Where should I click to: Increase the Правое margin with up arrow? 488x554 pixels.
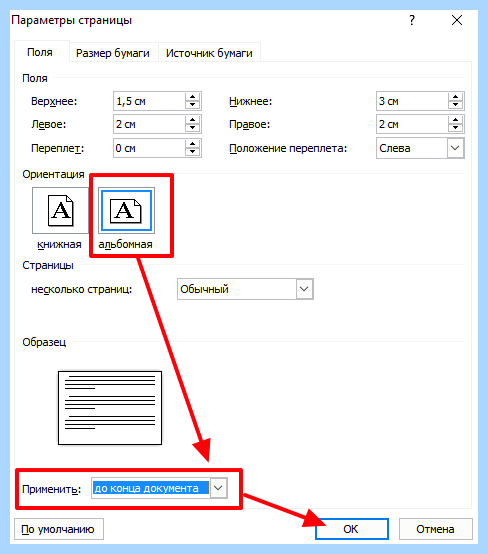pos(455,120)
